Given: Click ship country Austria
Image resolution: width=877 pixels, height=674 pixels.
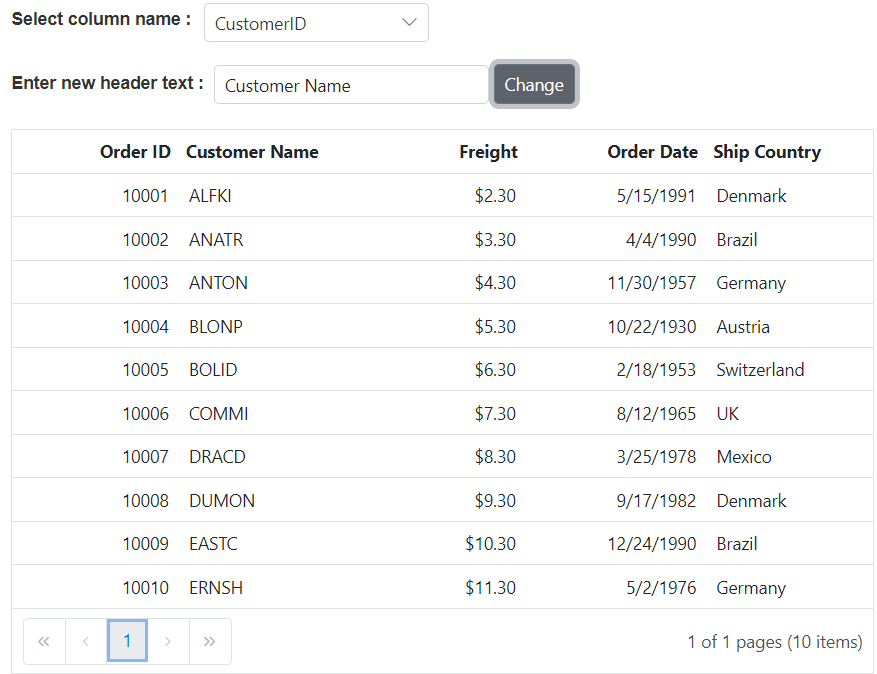Looking at the screenshot, I should pyautogui.click(x=743, y=326).
